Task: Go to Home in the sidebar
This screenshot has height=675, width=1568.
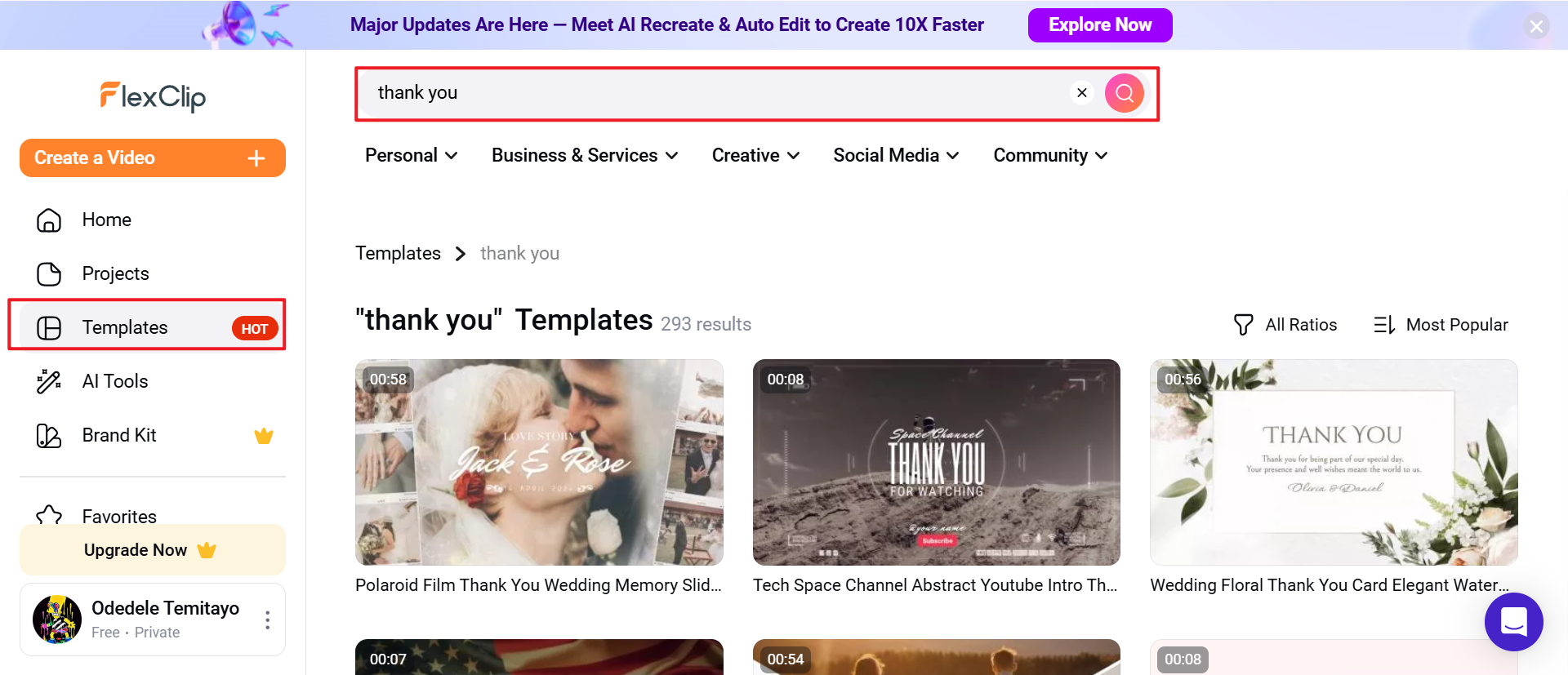Action: click(153, 220)
